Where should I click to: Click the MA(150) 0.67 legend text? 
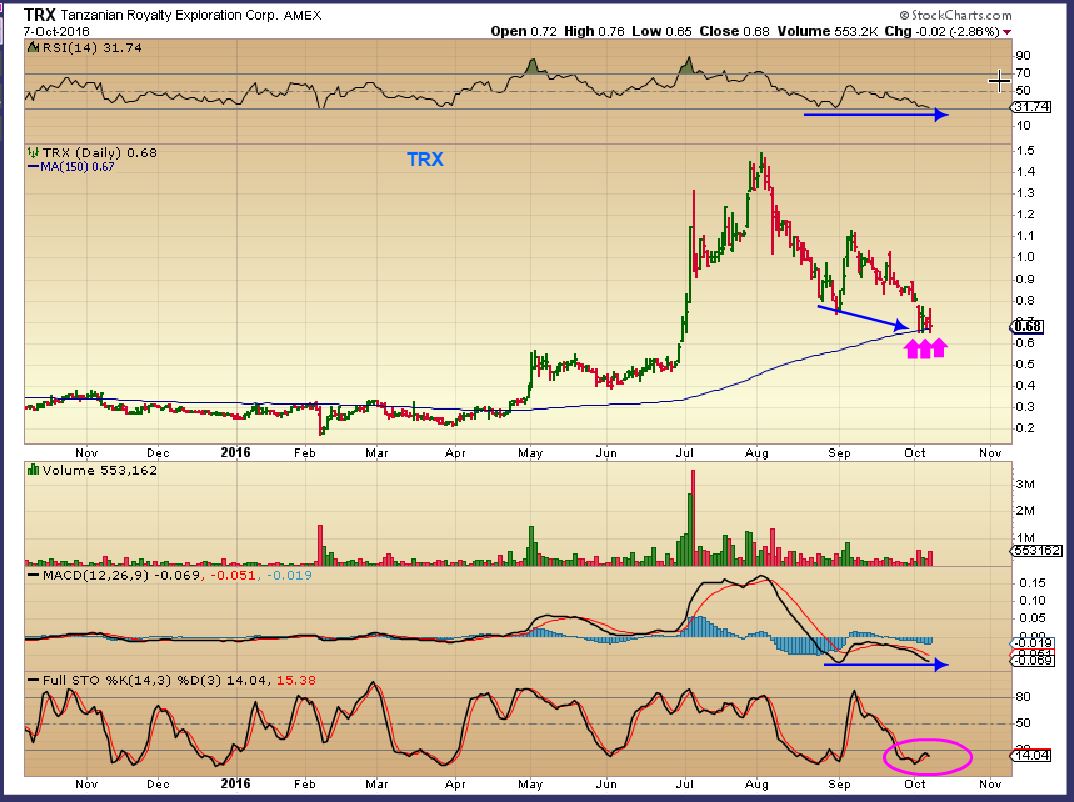pyautogui.click(x=77, y=166)
